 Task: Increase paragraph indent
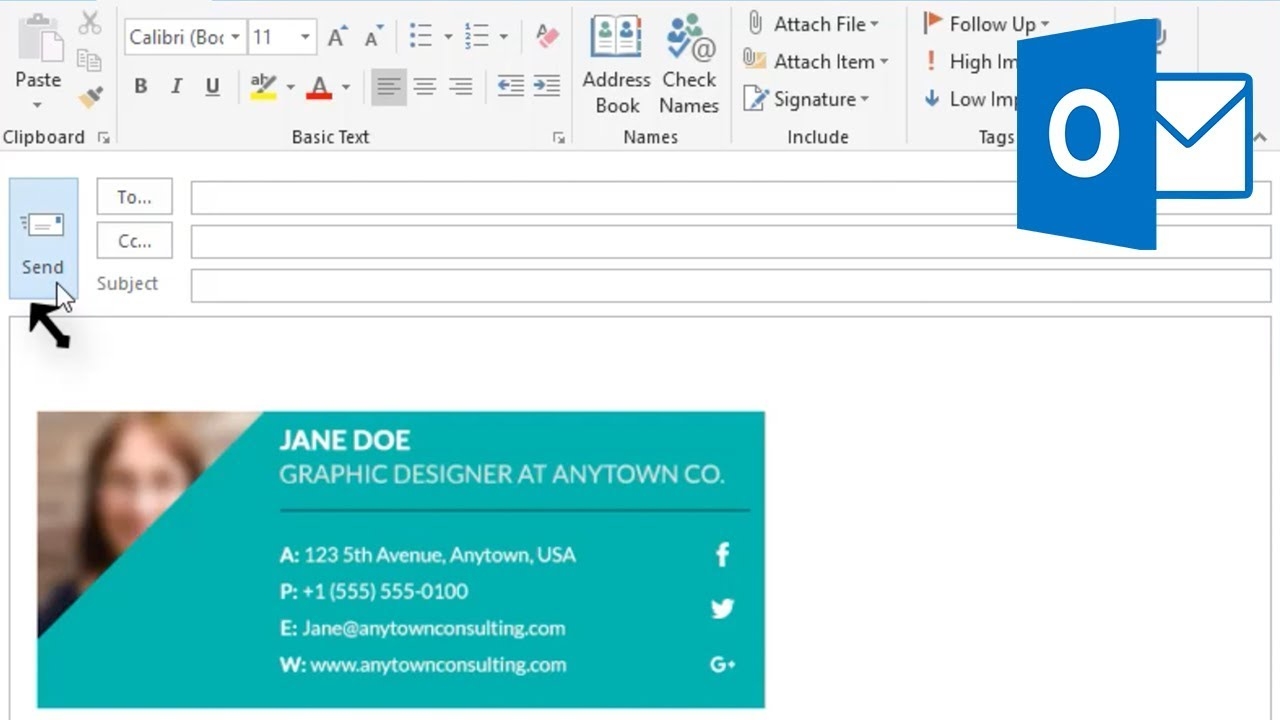coord(547,87)
